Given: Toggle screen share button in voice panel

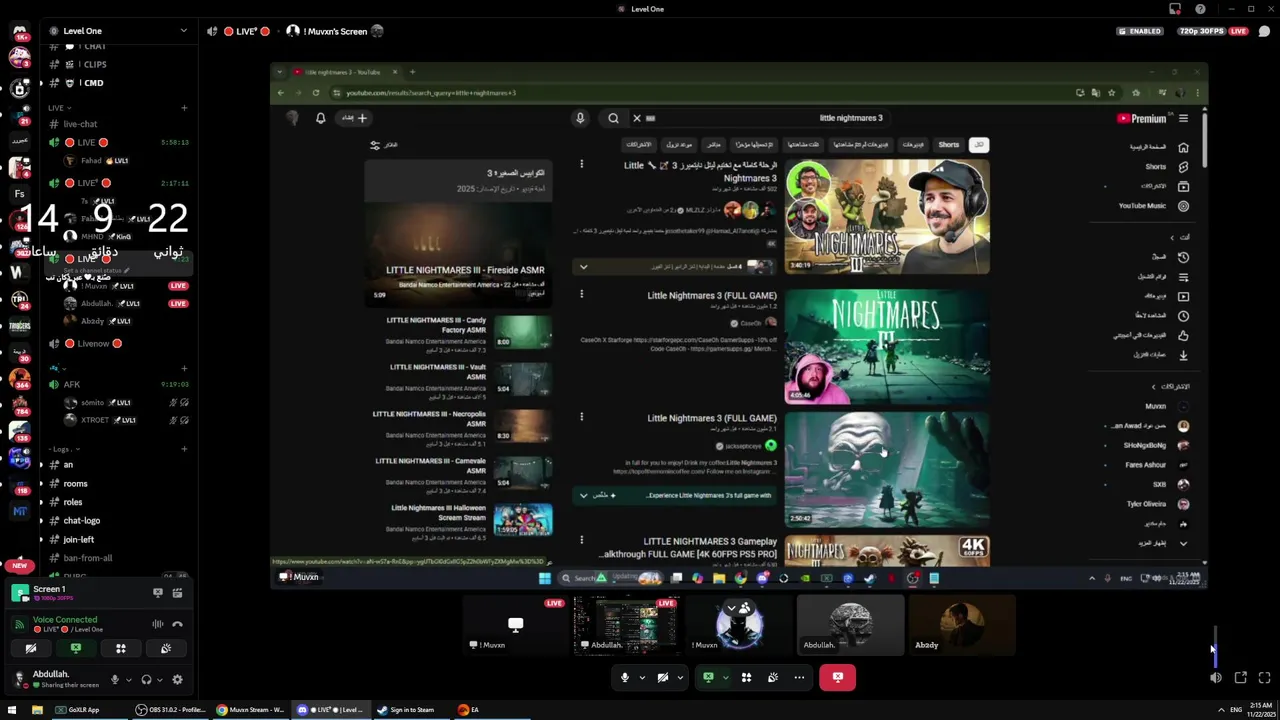Looking at the screenshot, I should [76, 648].
